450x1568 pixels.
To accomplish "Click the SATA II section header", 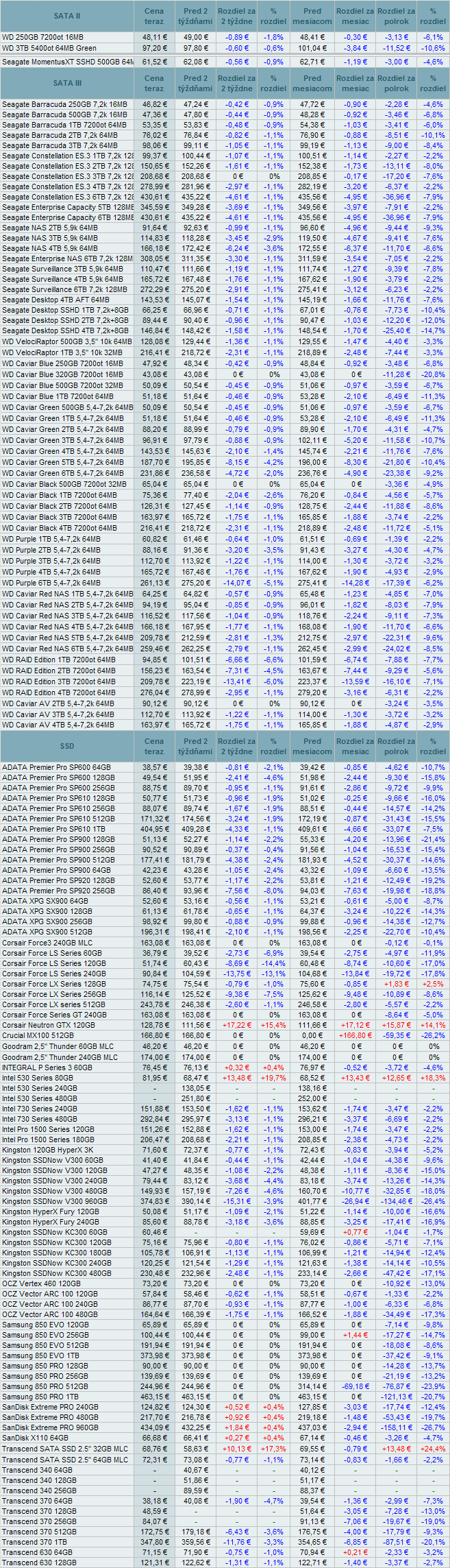I will 67,16.
